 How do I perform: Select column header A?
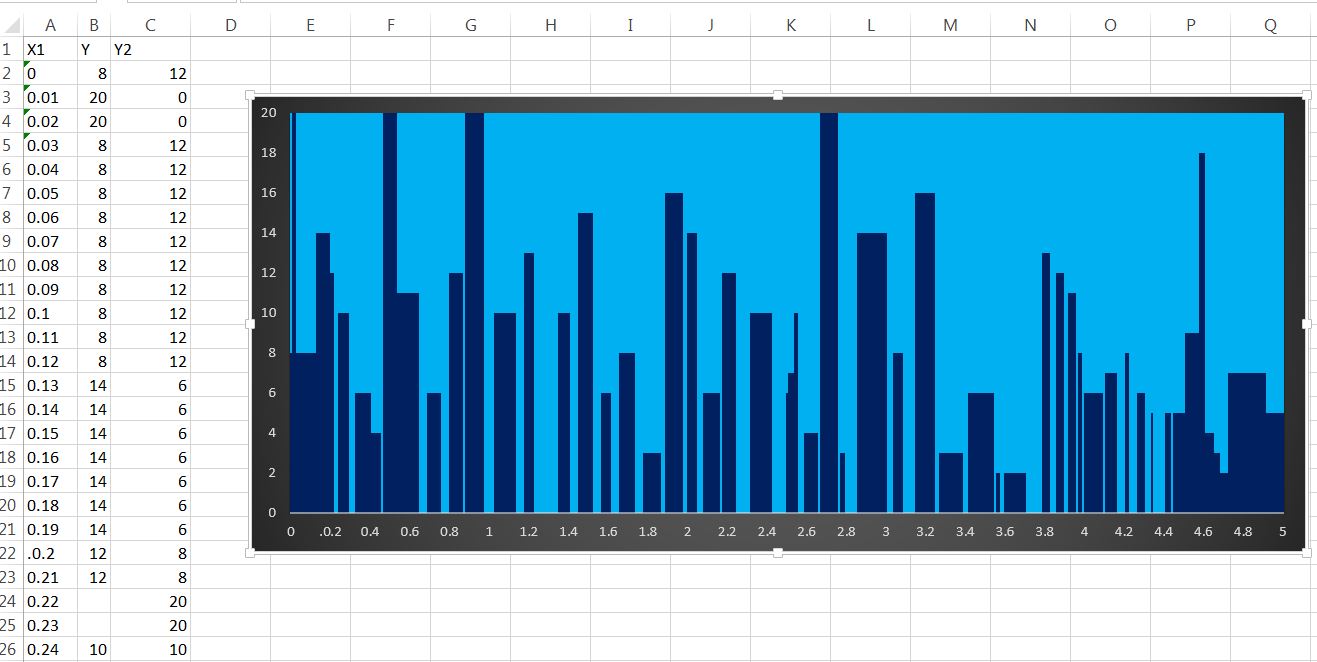point(51,24)
